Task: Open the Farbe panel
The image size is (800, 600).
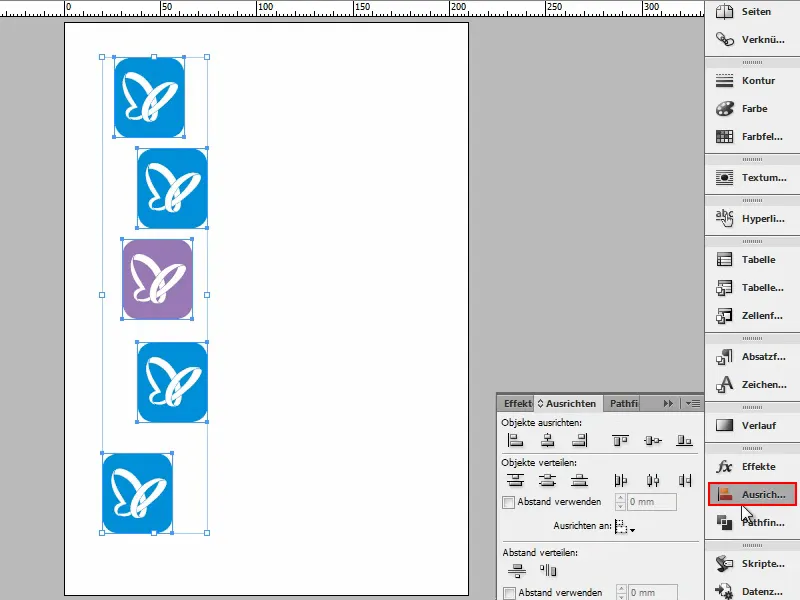Action: coord(752,108)
